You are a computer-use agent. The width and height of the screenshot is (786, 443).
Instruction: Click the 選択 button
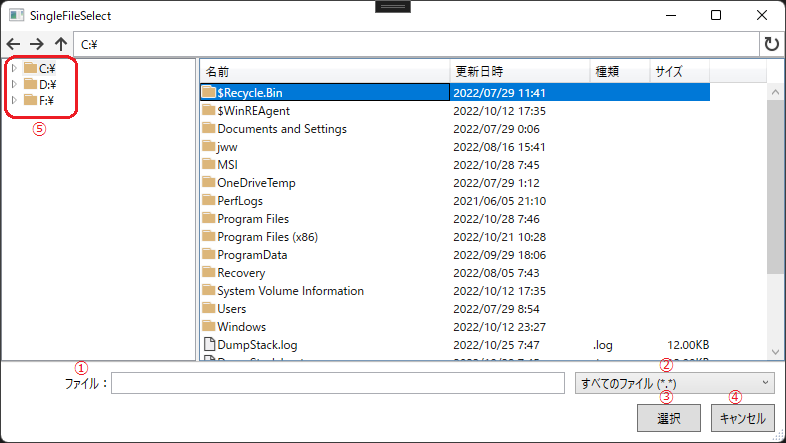[669, 418]
